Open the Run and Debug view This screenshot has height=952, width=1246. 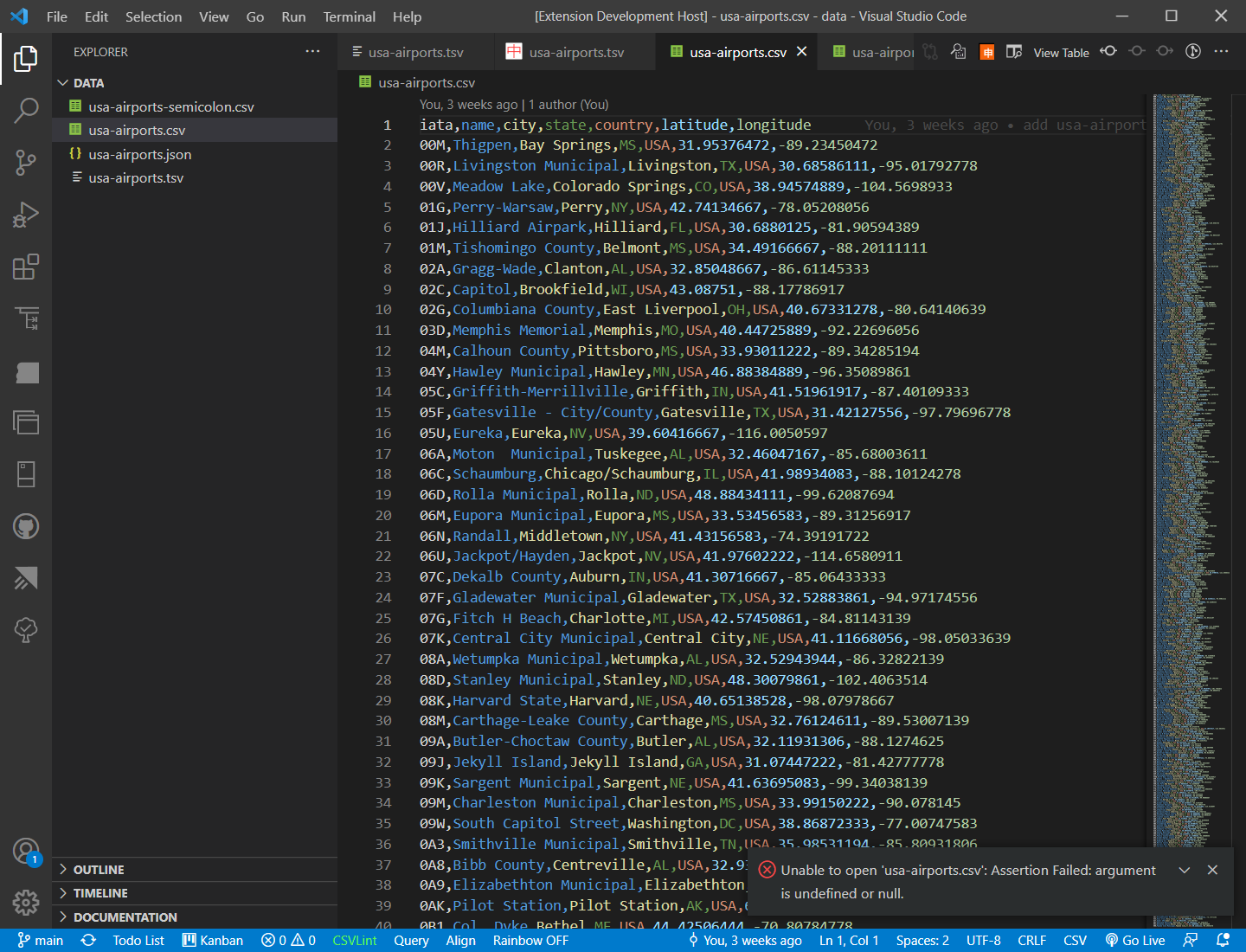(26, 215)
